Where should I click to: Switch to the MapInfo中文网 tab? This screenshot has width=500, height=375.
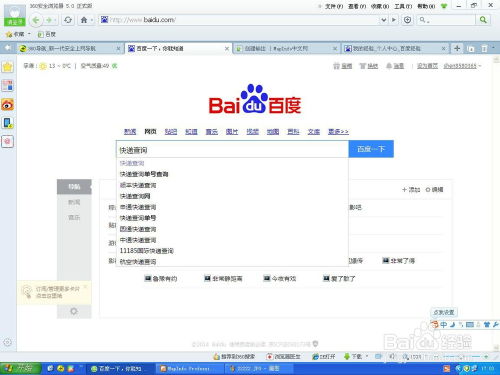click(x=282, y=49)
